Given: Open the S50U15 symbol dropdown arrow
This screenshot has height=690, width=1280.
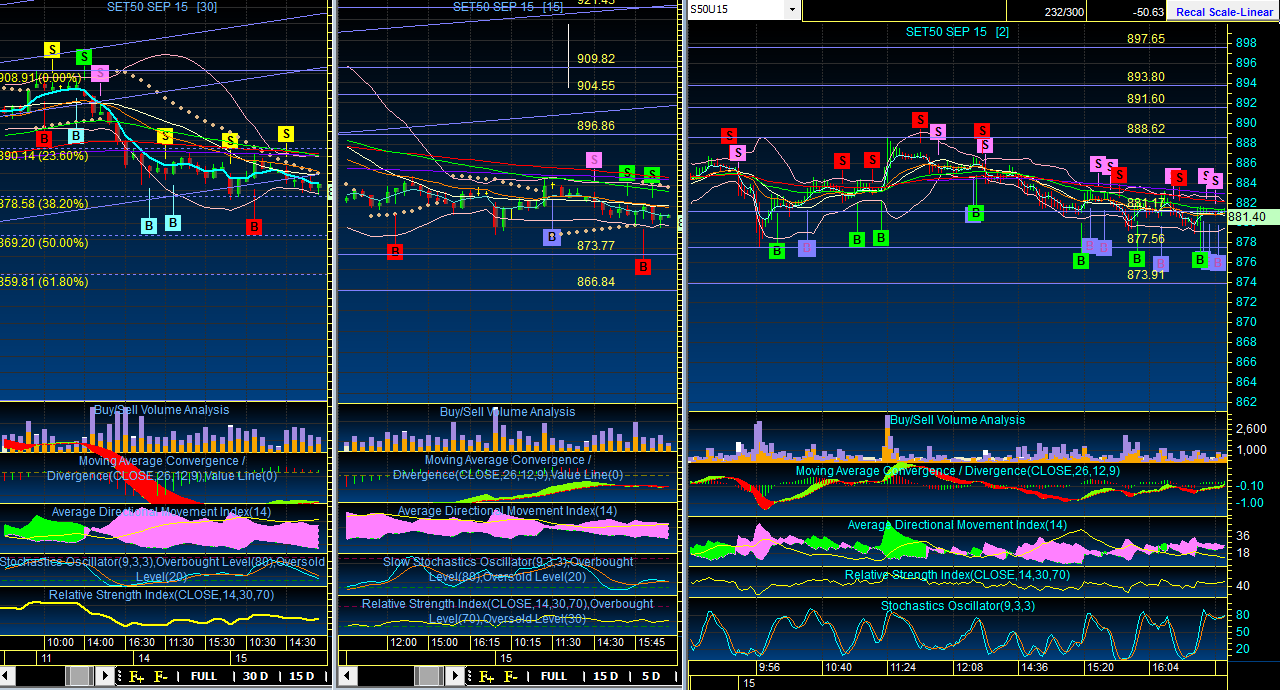Looking at the screenshot, I should [x=792, y=10].
